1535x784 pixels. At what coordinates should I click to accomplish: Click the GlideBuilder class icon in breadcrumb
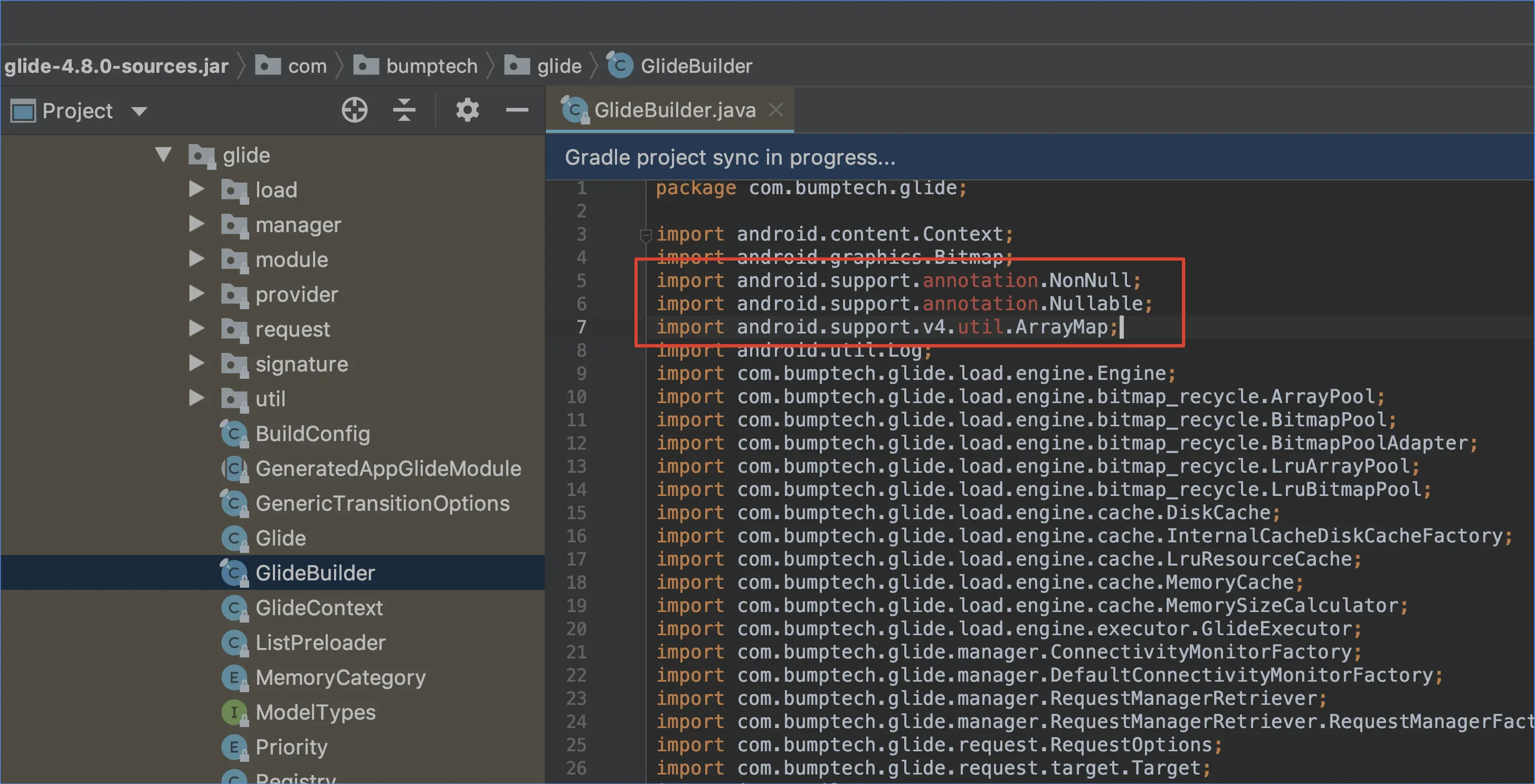click(620, 65)
